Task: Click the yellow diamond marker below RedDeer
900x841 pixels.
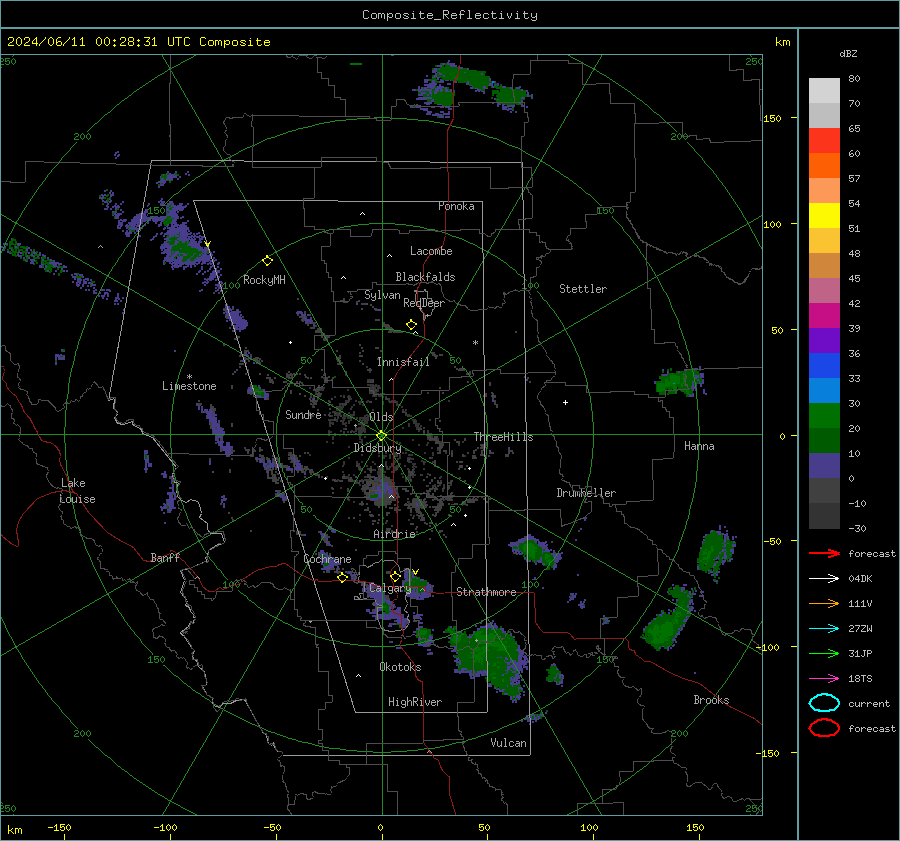Action: coord(411,325)
